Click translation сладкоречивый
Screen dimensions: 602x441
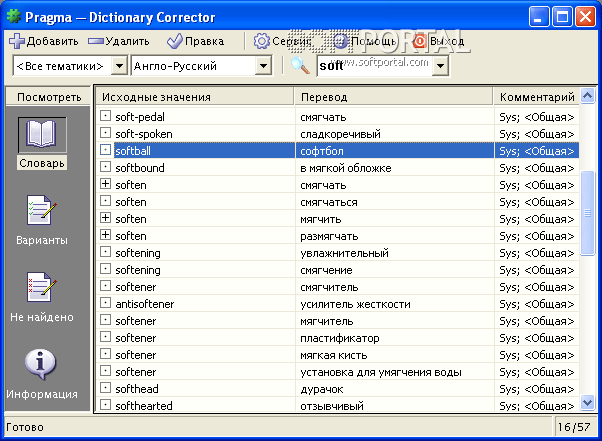(340, 134)
